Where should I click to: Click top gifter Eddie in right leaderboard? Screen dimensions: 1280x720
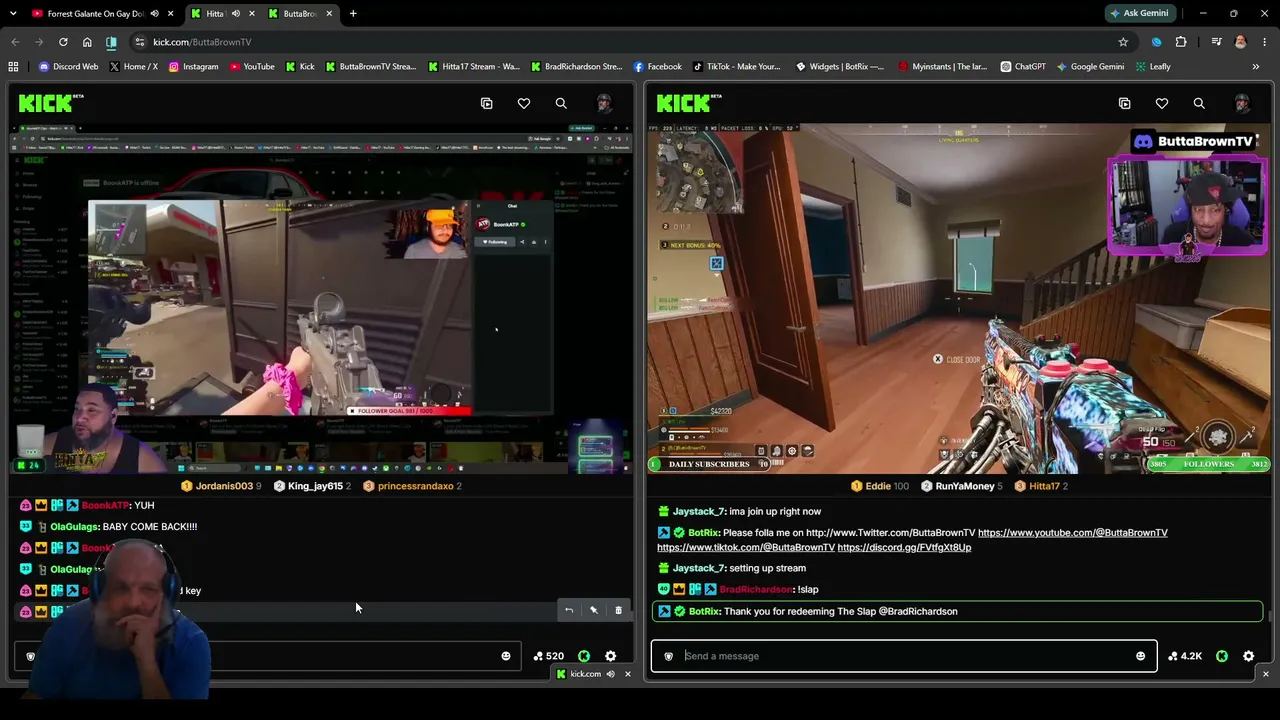[877, 486]
